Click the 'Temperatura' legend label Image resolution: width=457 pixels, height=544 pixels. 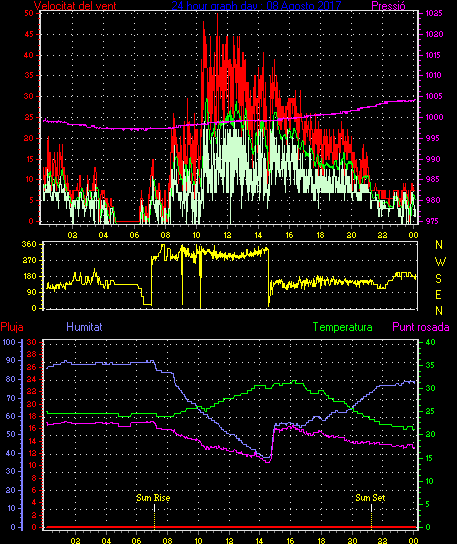[342, 327]
